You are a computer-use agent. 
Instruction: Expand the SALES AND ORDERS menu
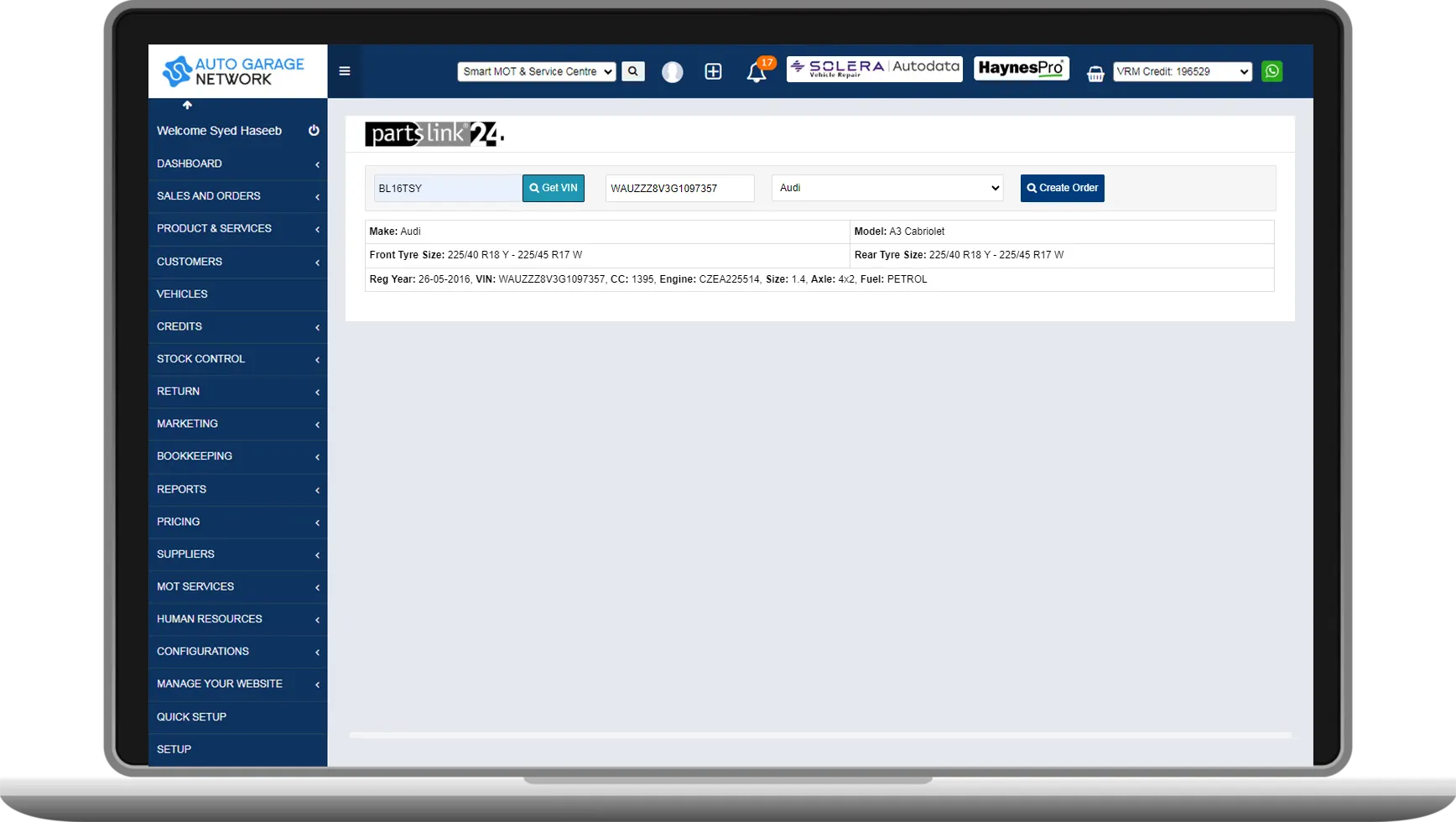(x=237, y=195)
